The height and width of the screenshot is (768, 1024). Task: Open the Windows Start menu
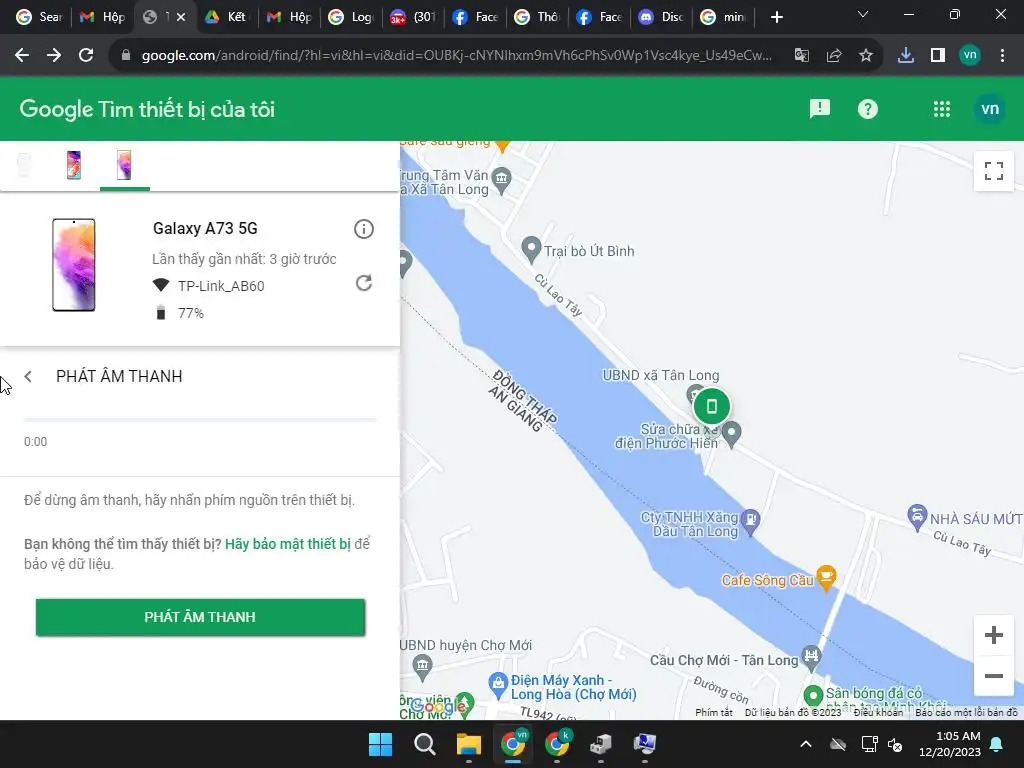click(380, 744)
